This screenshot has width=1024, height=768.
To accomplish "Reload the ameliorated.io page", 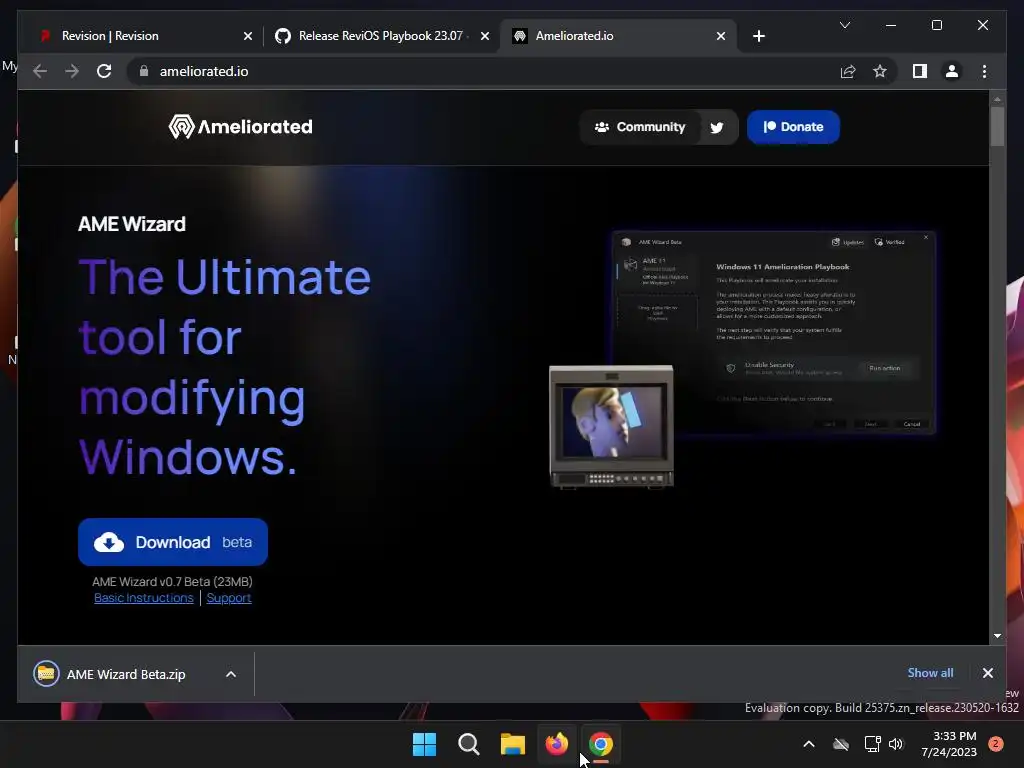I will [104, 71].
